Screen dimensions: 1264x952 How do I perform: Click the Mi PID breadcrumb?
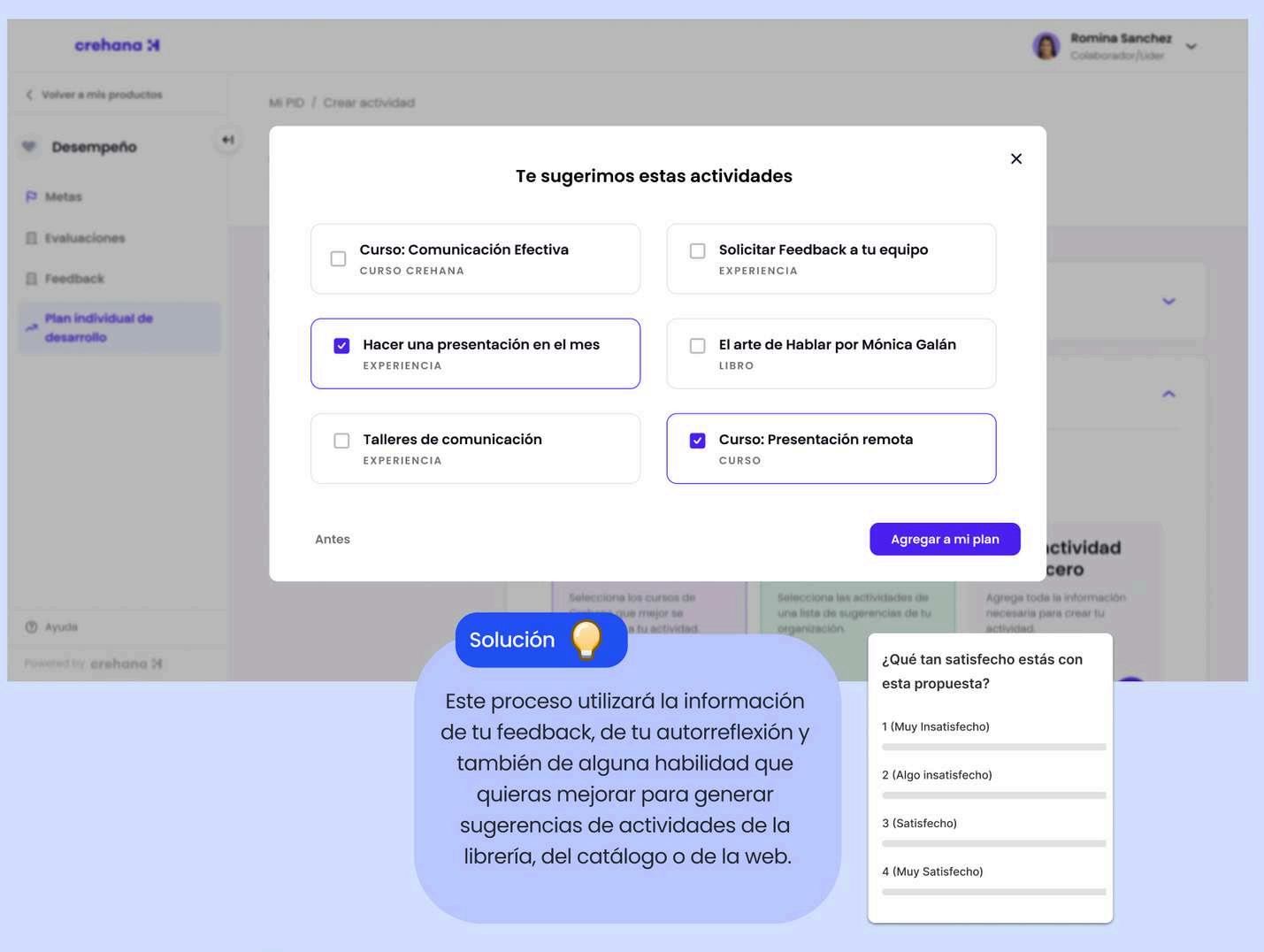tap(287, 103)
